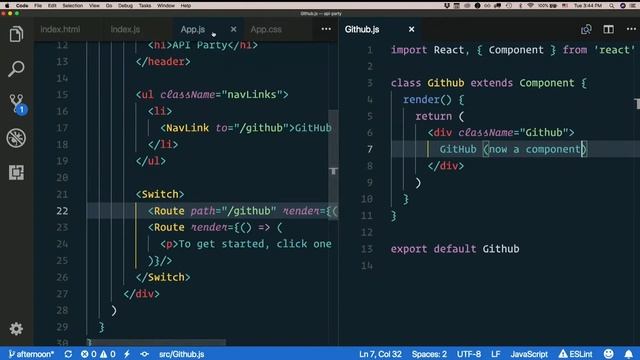Click the 'To get started' paragraph line
The width and height of the screenshot is (640, 360).
[246, 244]
